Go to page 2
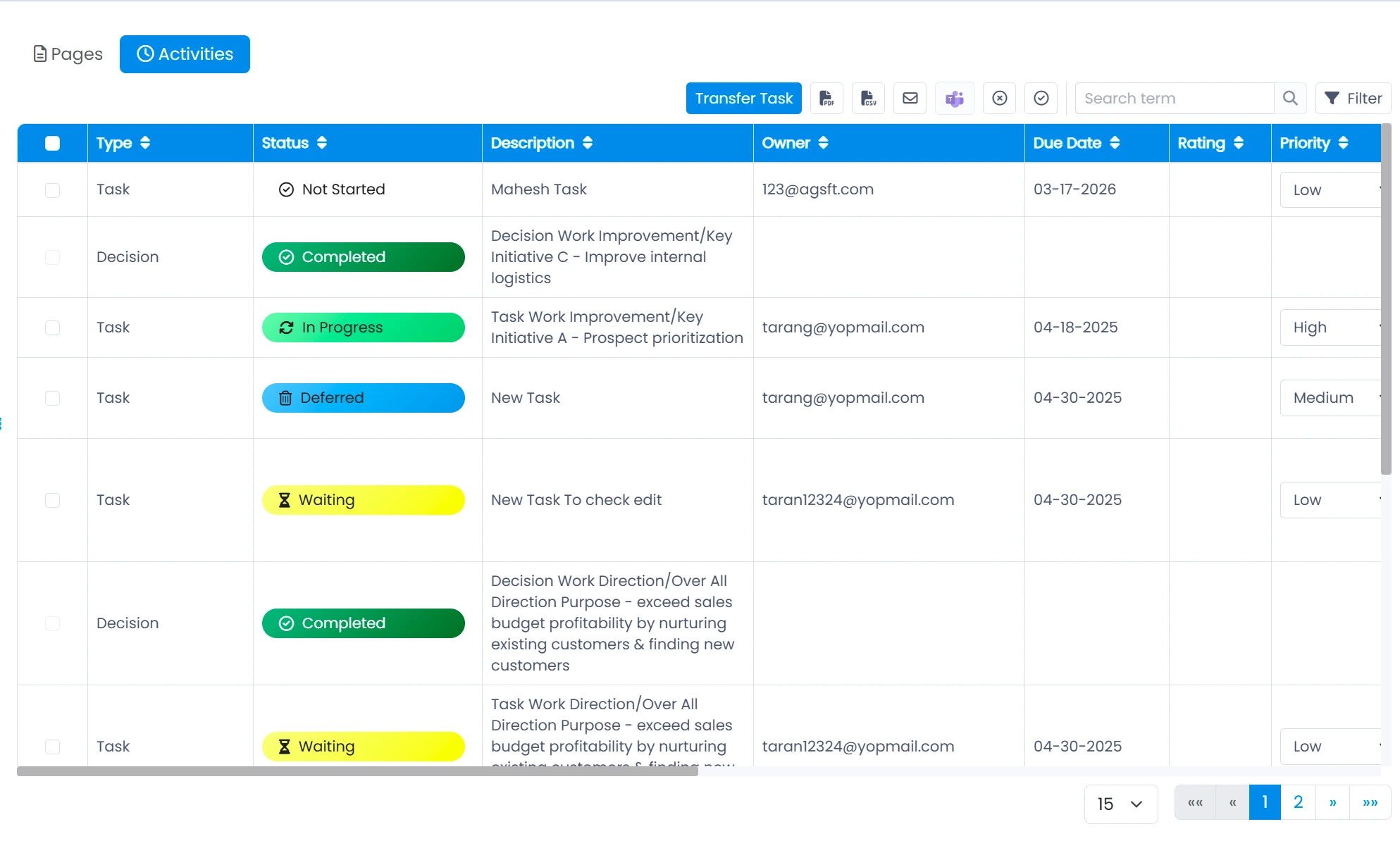 [x=1298, y=802]
